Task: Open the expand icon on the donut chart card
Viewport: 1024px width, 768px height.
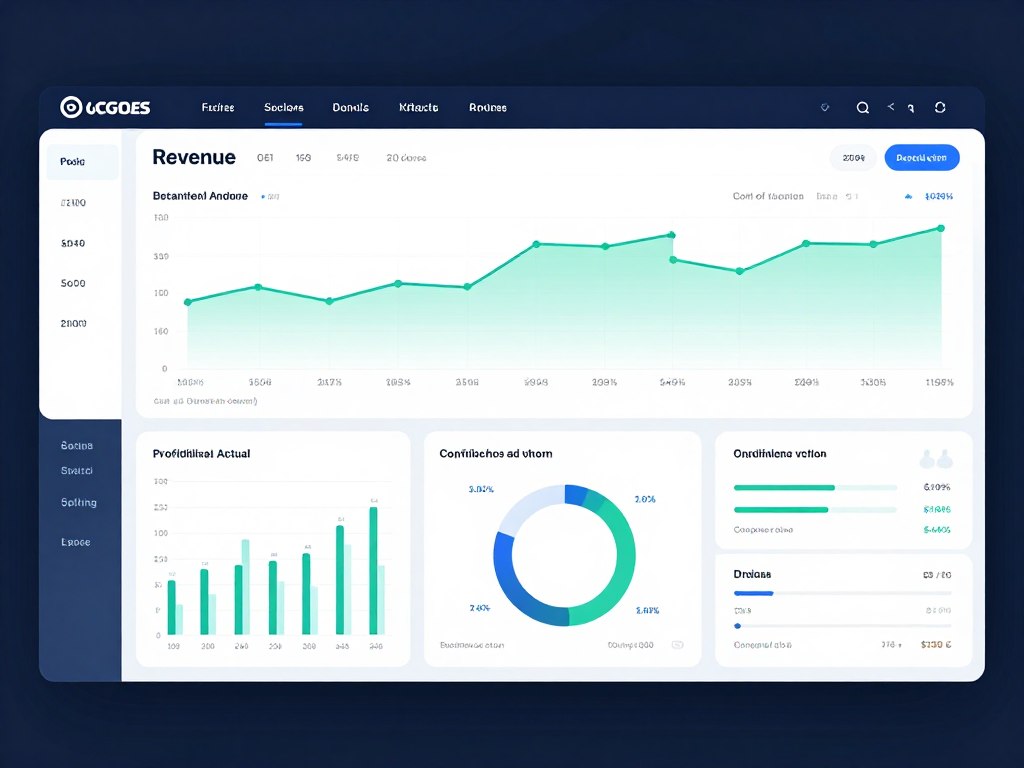Action: pyautogui.click(x=679, y=645)
